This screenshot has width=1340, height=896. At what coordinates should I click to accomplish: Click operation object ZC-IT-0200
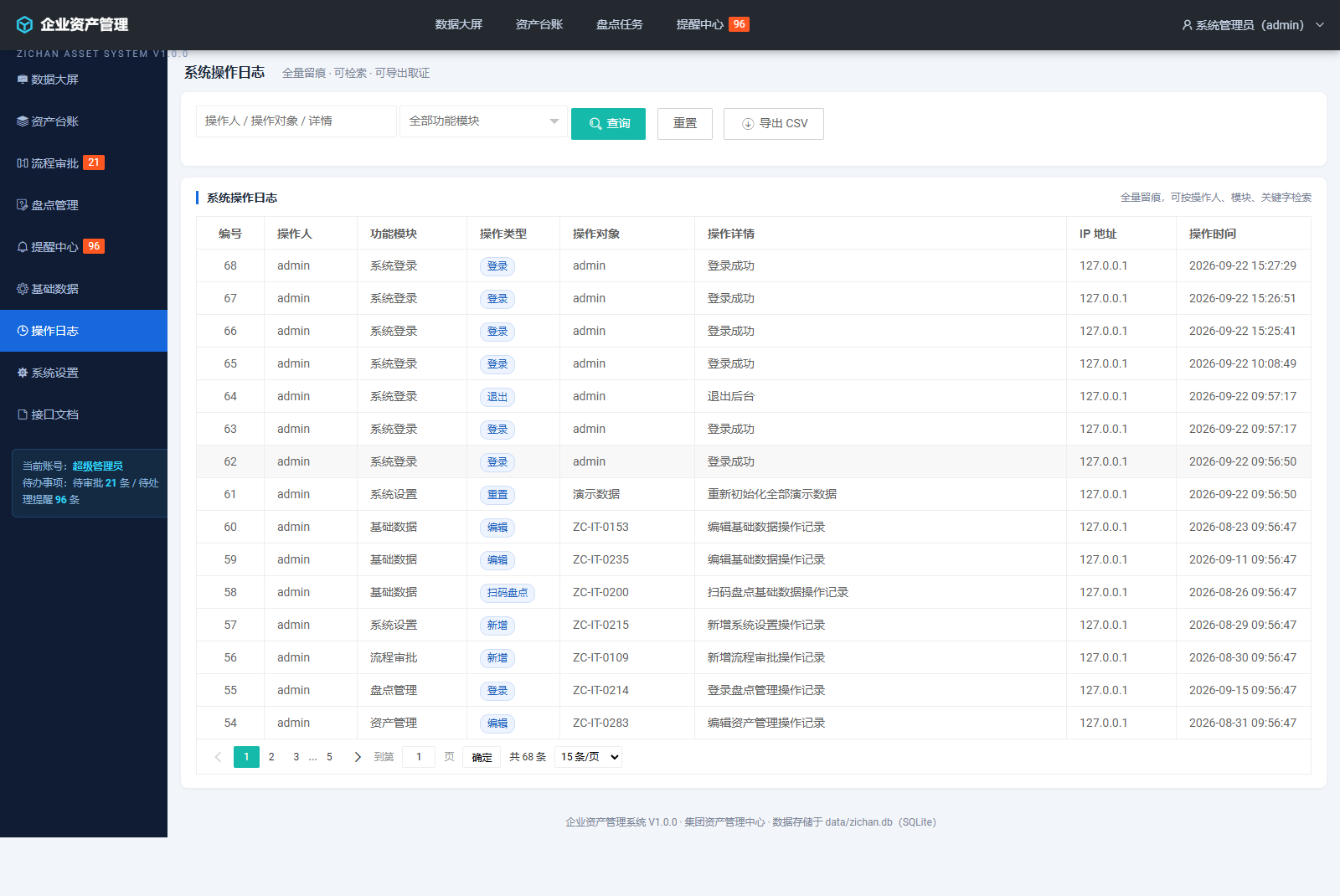coord(600,592)
